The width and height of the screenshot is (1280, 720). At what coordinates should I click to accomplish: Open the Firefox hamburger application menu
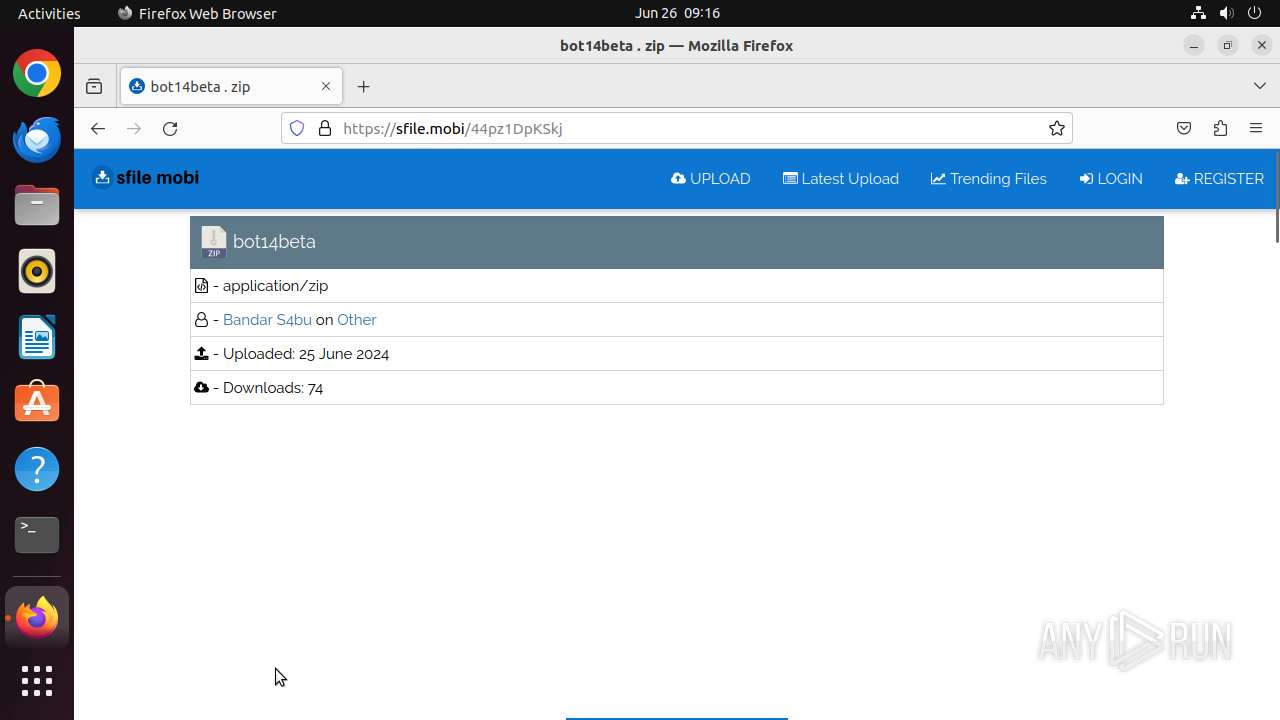(1257, 128)
